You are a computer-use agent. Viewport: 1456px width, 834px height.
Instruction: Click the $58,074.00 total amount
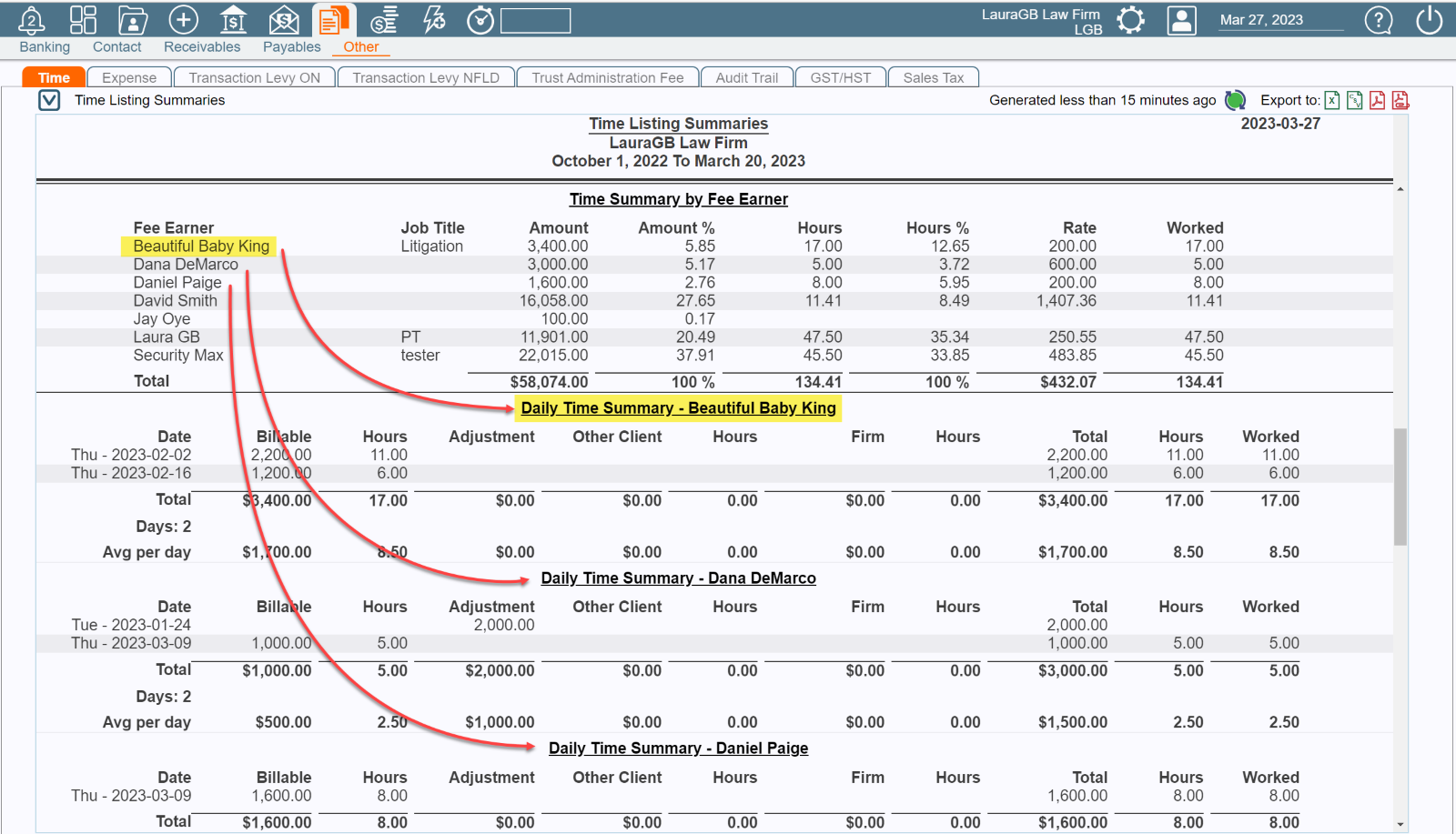coord(549,382)
